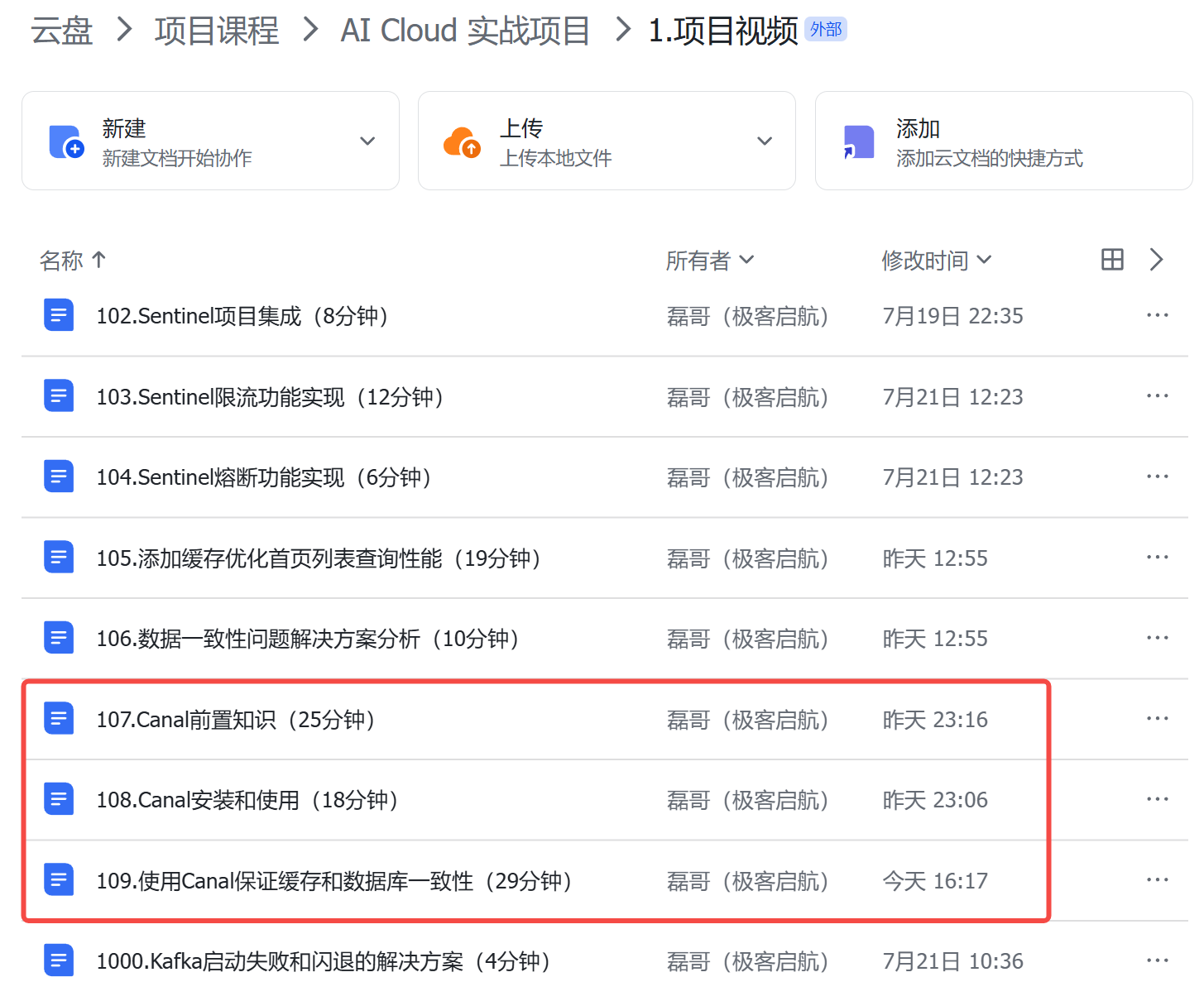The image size is (1204, 1001).
Task: Click the document icon for 1000.Kafka启动失败和闪退的解决方案
Action: (x=59, y=960)
